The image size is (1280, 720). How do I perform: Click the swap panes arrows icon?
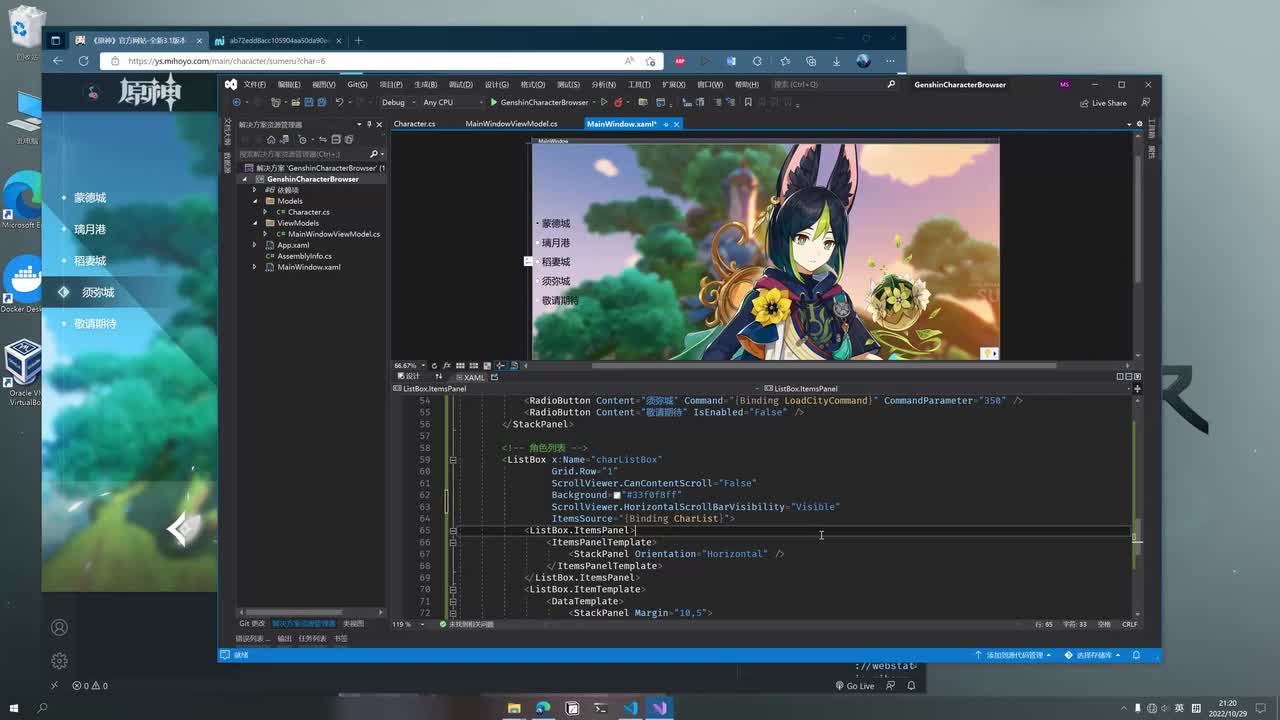tap(437, 377)
